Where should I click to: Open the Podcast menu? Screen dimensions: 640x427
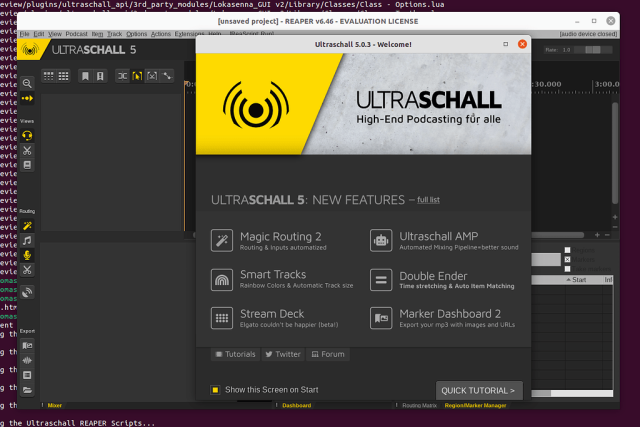[76, 34]
